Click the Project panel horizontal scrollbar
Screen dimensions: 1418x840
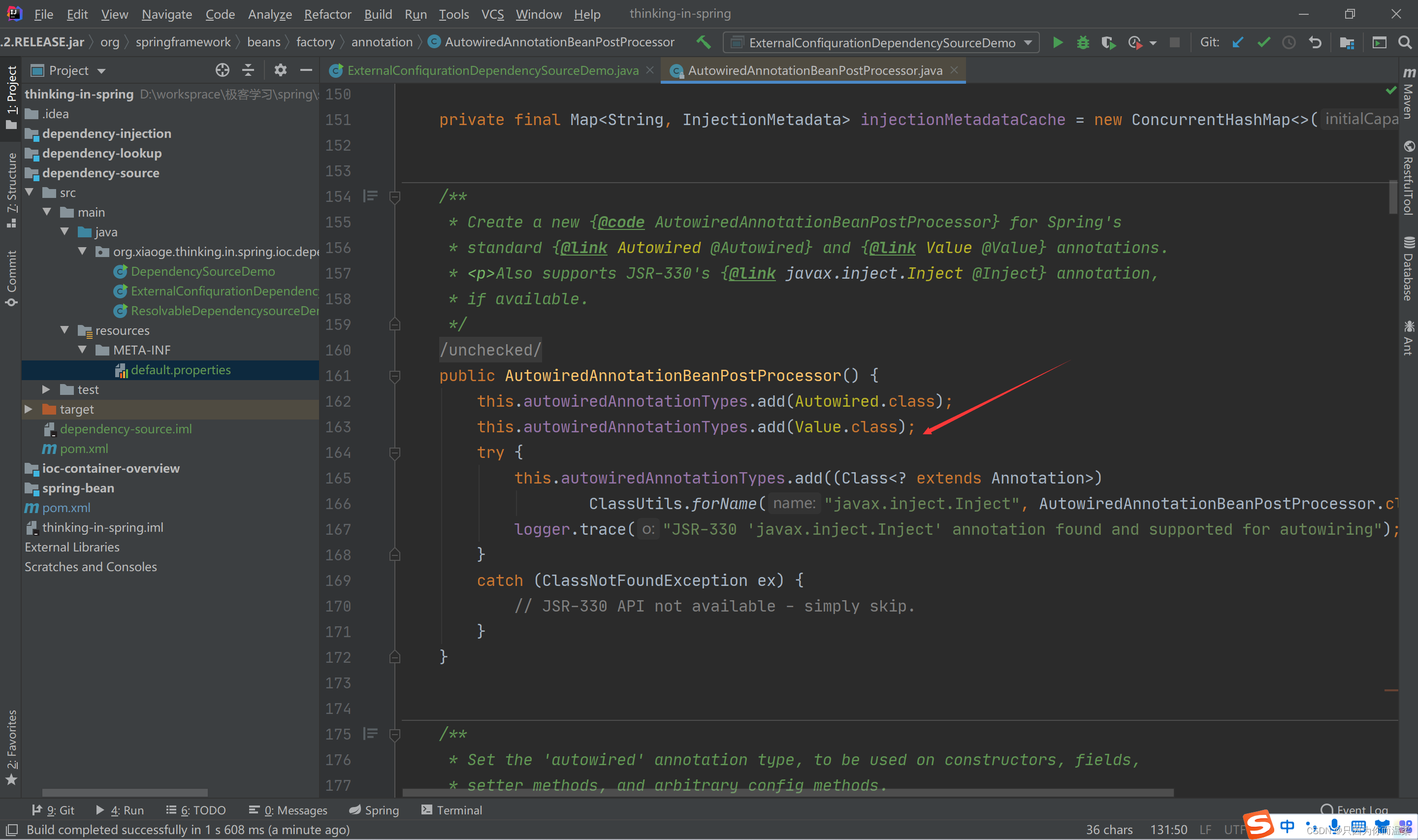pos(125,792)
